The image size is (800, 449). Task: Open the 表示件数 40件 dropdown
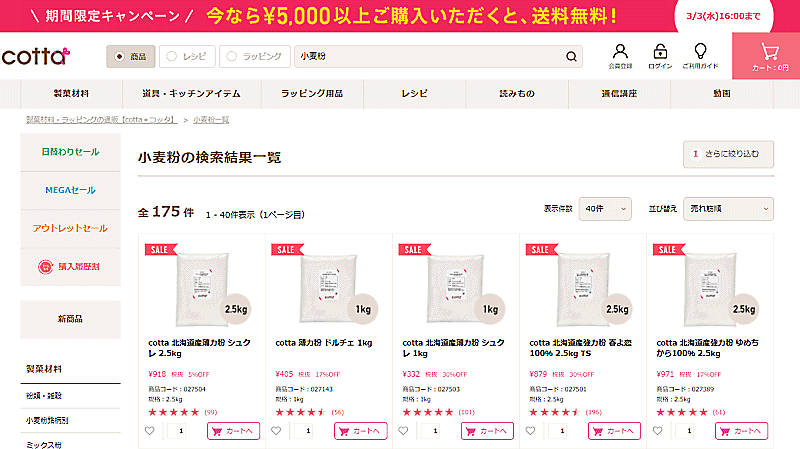point(607,208)
